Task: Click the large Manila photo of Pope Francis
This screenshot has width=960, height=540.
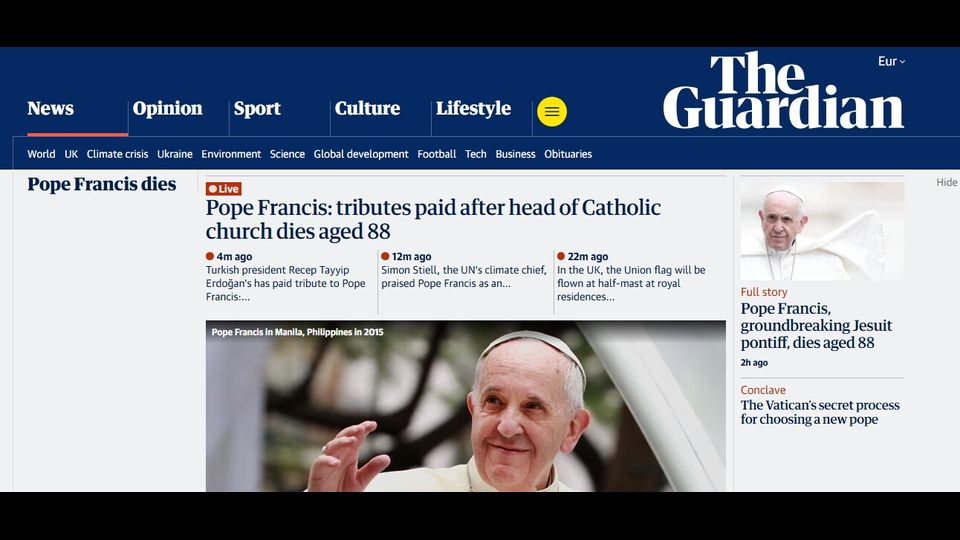Action: coord(466,406)
